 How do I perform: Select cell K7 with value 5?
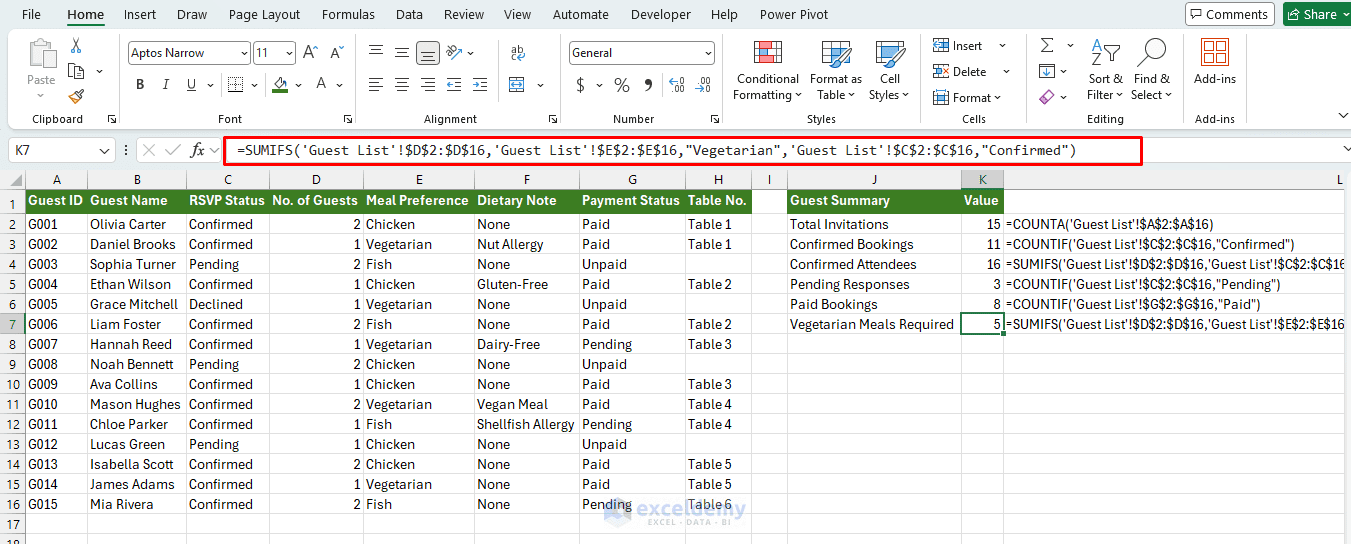(x=982, y=324)
